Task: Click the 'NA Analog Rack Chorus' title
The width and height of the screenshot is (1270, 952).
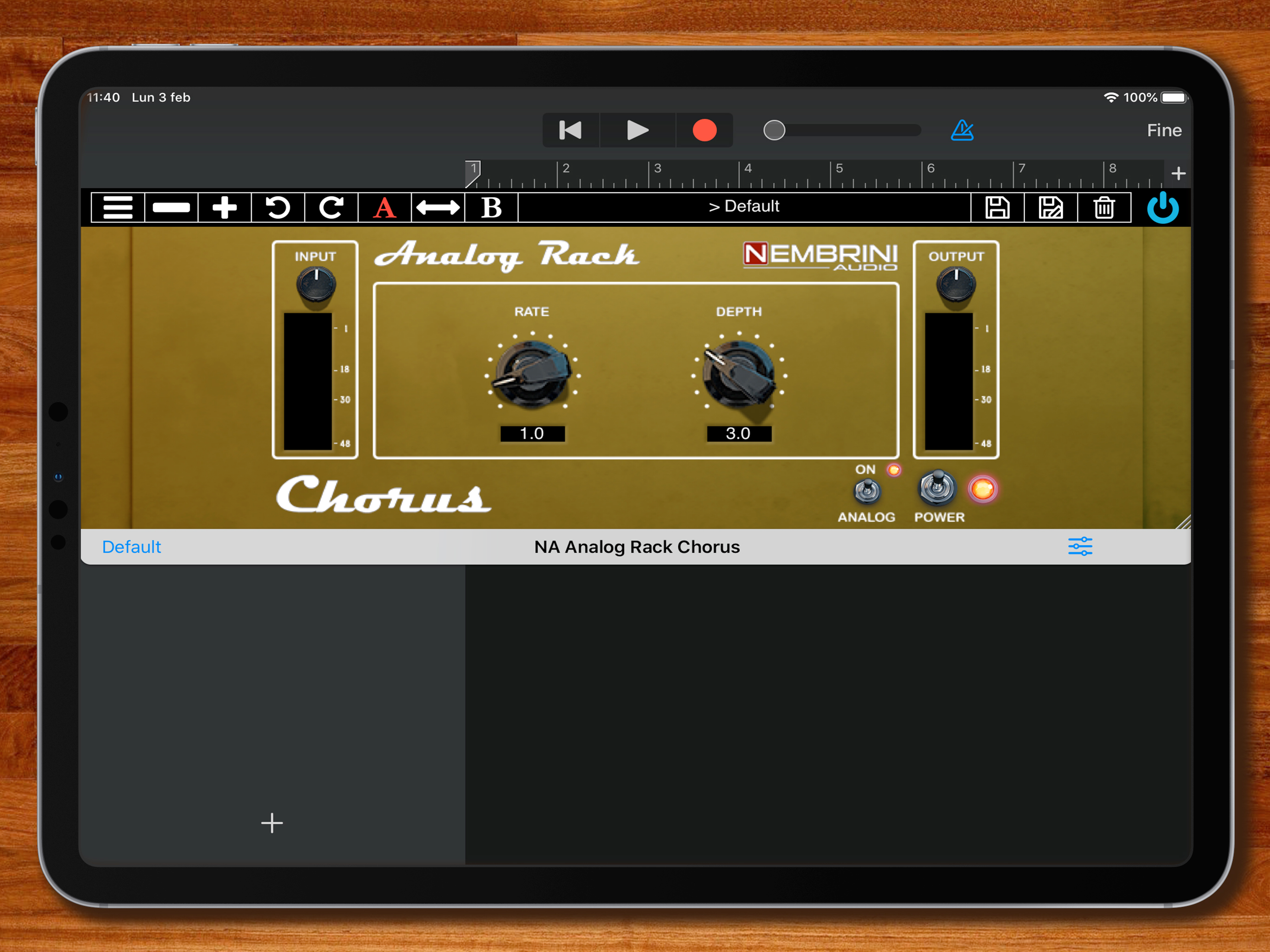Action: click(637, 547)
